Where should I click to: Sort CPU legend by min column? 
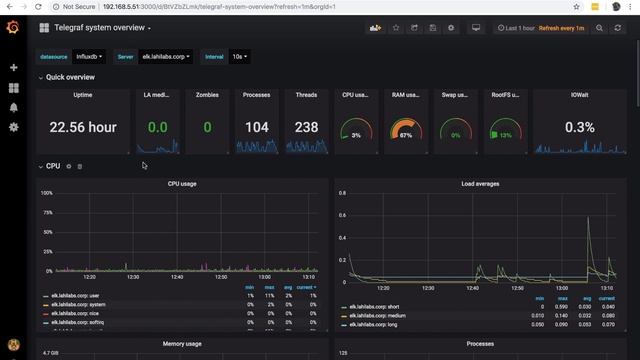pos(249,287)
